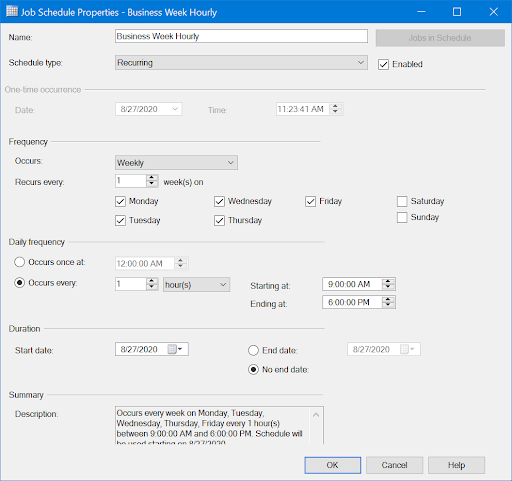
Task: Check the Saturday checkbox
Action: click(x=402, y=201)
